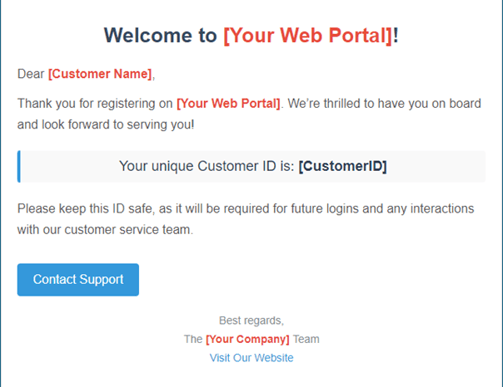Click the [Customer Name] placeholder in greeting
This screenshot has width=503, height=387.
pyautogui.click(x=100, y=74)
